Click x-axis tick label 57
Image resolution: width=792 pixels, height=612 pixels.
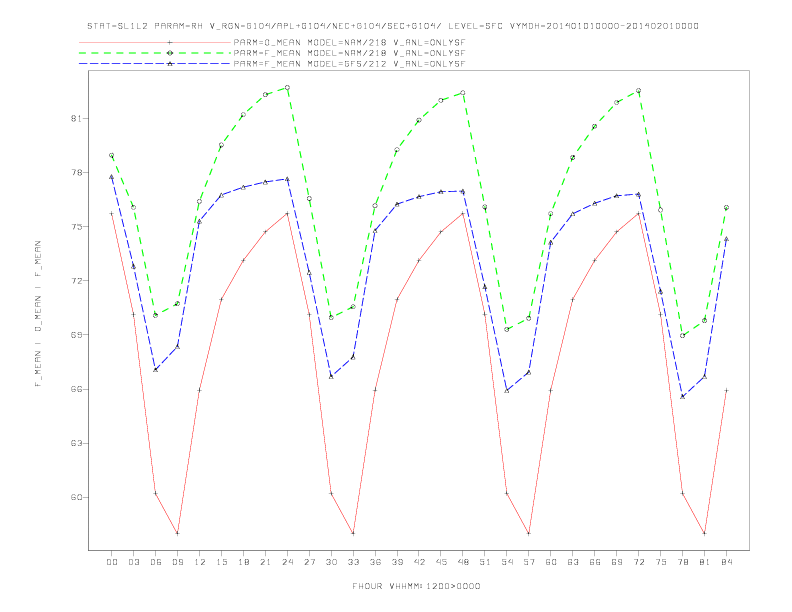click(x=529, y=562)
